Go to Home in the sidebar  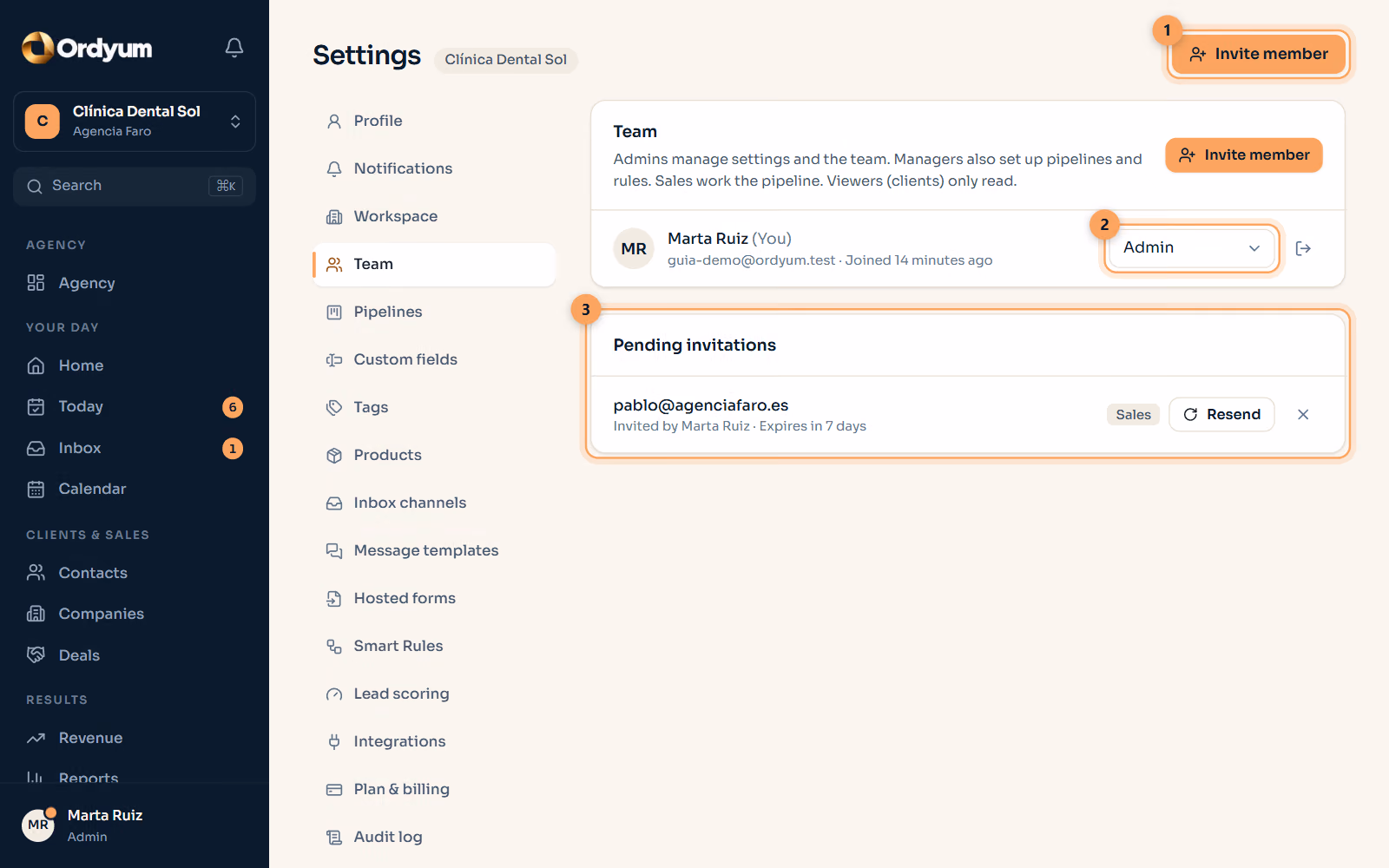pyautogui.click(x=135, y=365)
